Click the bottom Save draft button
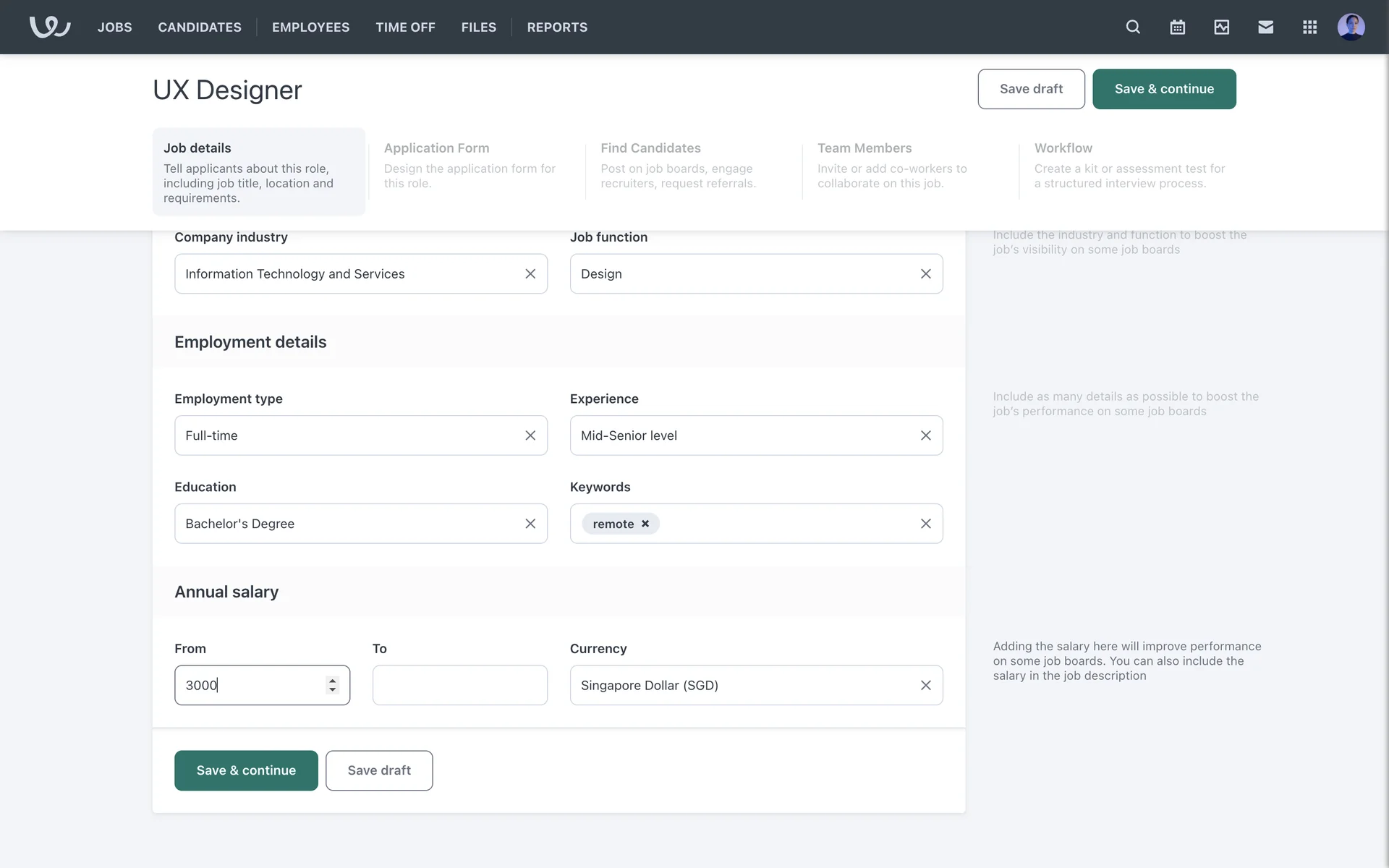Screen dimensions: 1389x868 [x=379, y=770]
